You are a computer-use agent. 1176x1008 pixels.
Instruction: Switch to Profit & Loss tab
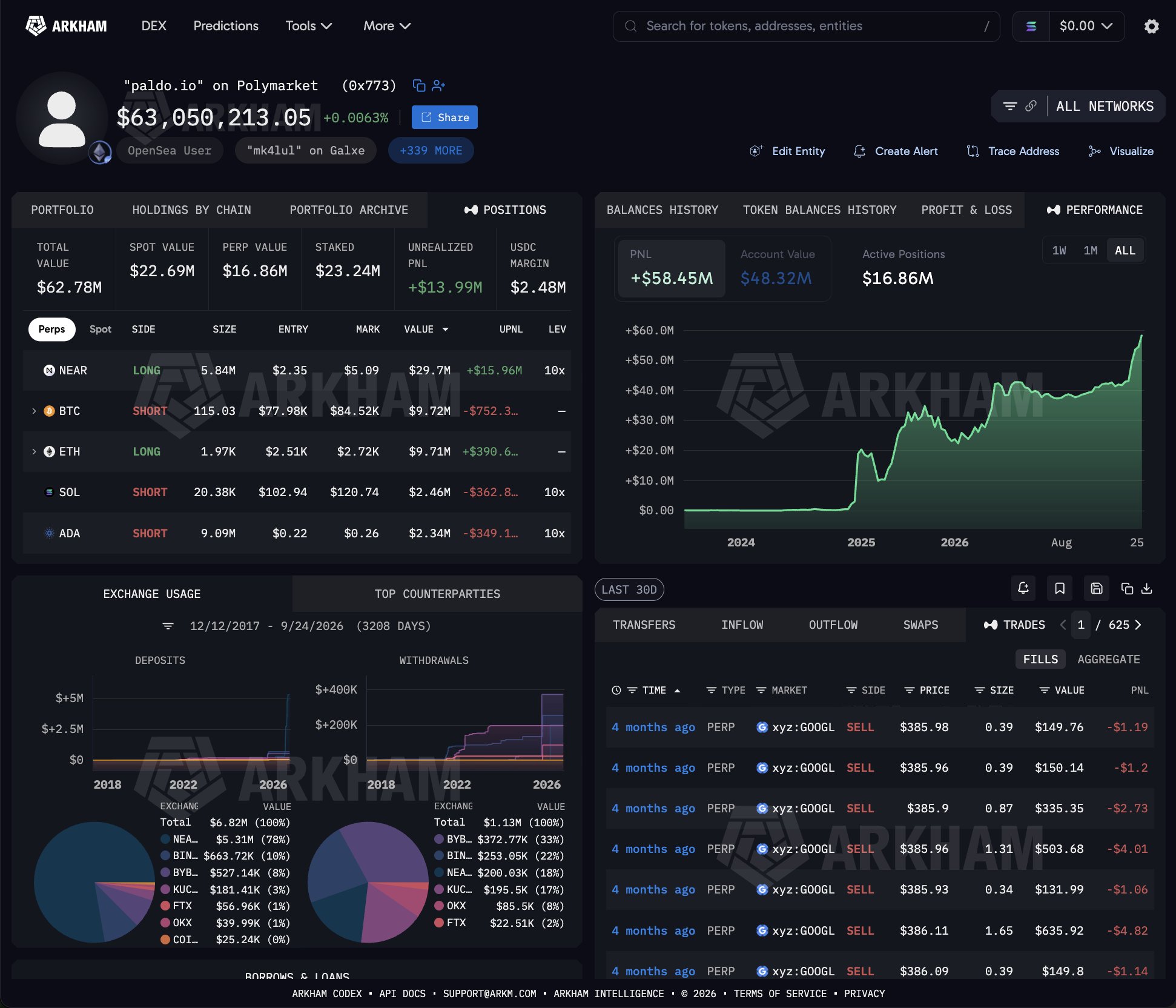[966, 210]
